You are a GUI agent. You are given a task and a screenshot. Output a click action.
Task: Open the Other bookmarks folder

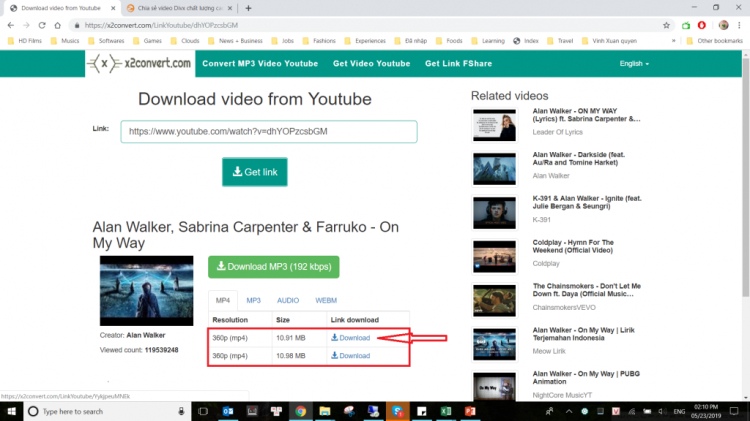(715, 41)
